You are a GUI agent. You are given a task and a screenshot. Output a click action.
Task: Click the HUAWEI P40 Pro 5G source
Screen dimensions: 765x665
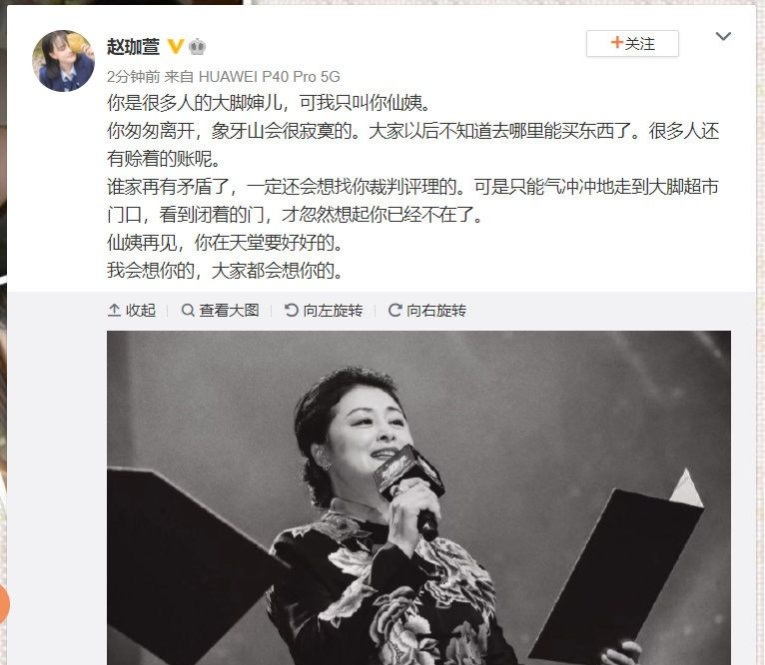click(269, 77)
